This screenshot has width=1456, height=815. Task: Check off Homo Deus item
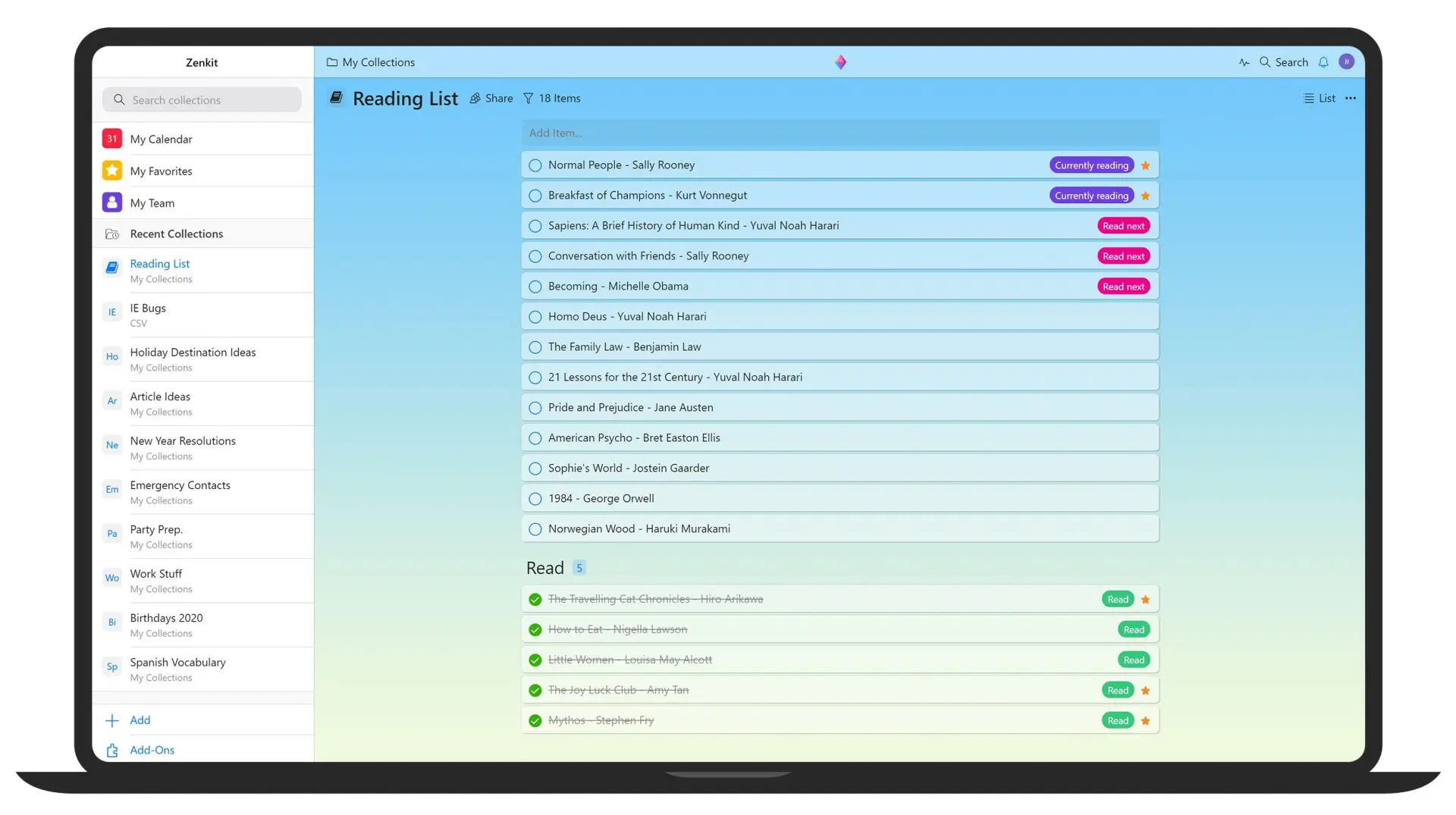(x=535, y=317)
